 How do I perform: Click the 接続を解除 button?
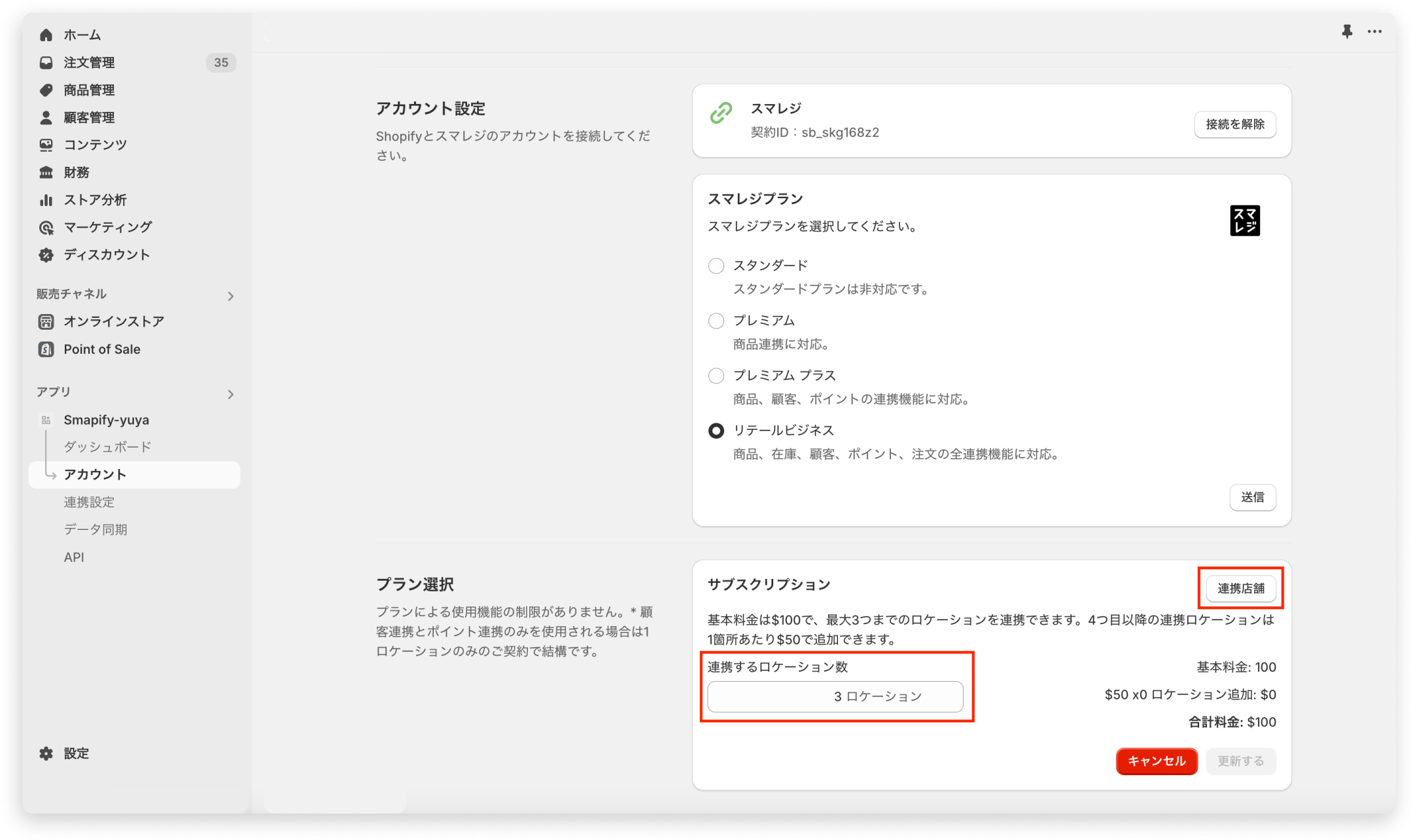1235,124
